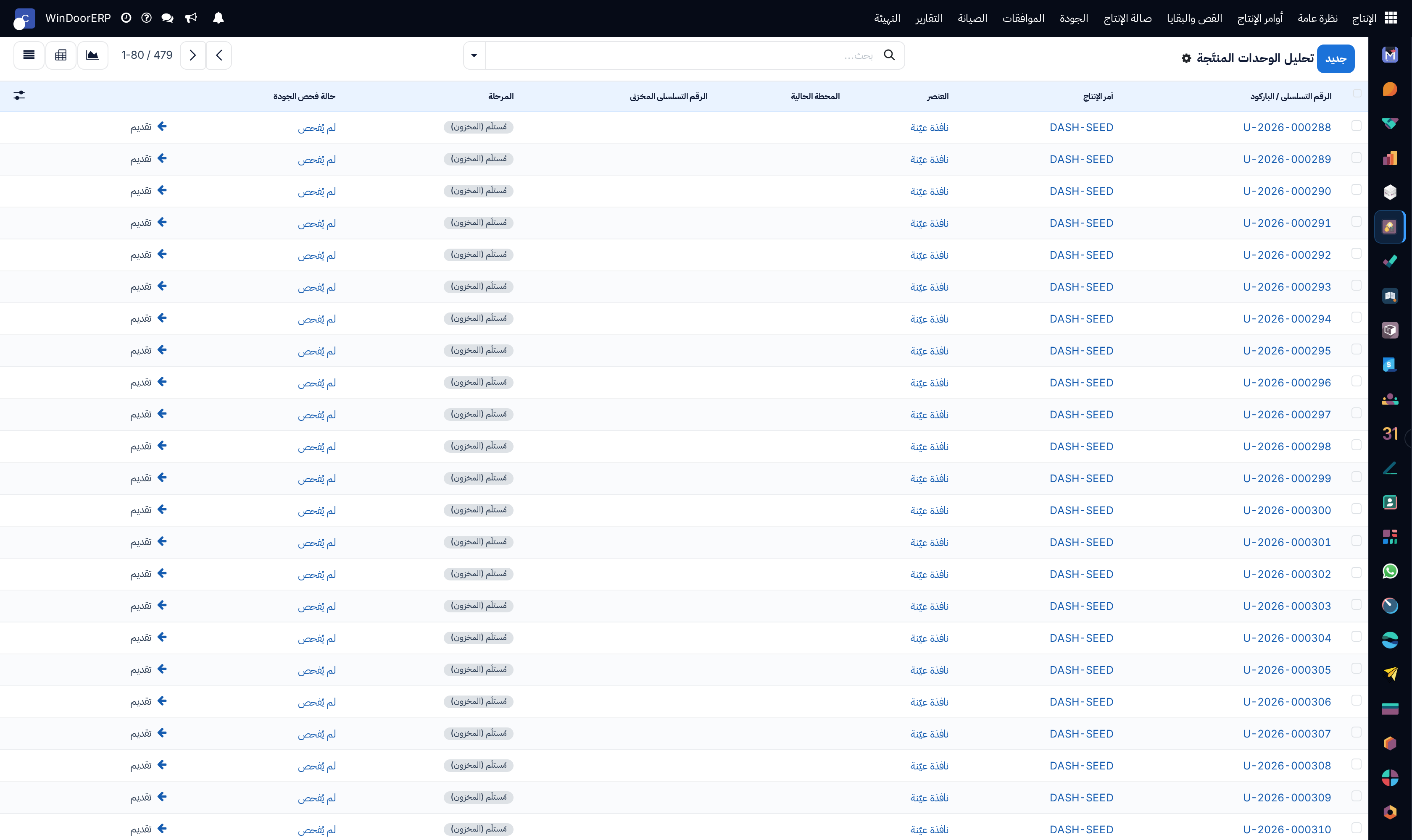Click لم يُفحص status in row U-2026-000297
Screen dimensions: 1412x840
tap(316, 415)
